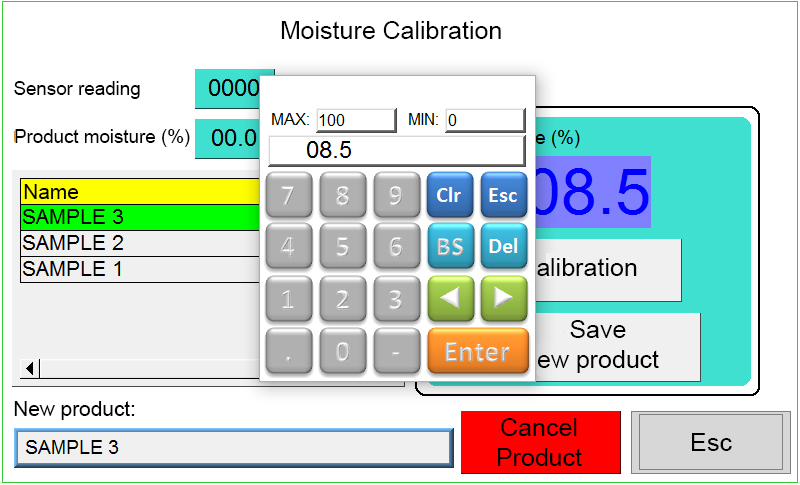Select SAMPLE 3 in the product list
The image size is (800, 485).
(x=139, y=217)
